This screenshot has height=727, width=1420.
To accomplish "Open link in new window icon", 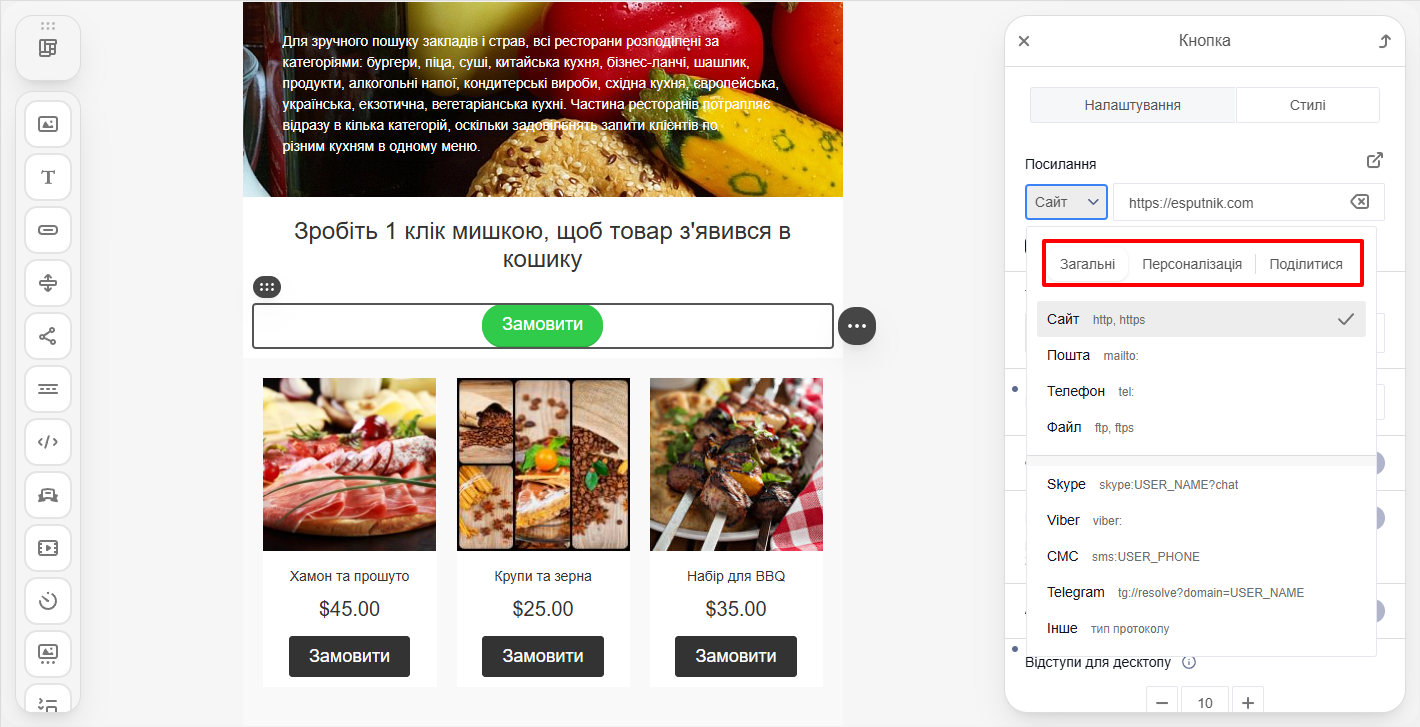I will coord(1375,160).
